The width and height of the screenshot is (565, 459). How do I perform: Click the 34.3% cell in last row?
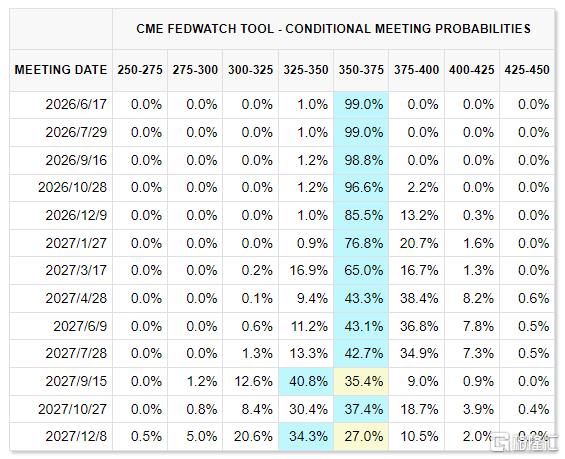pyautogui.click(x=306, y=436)
